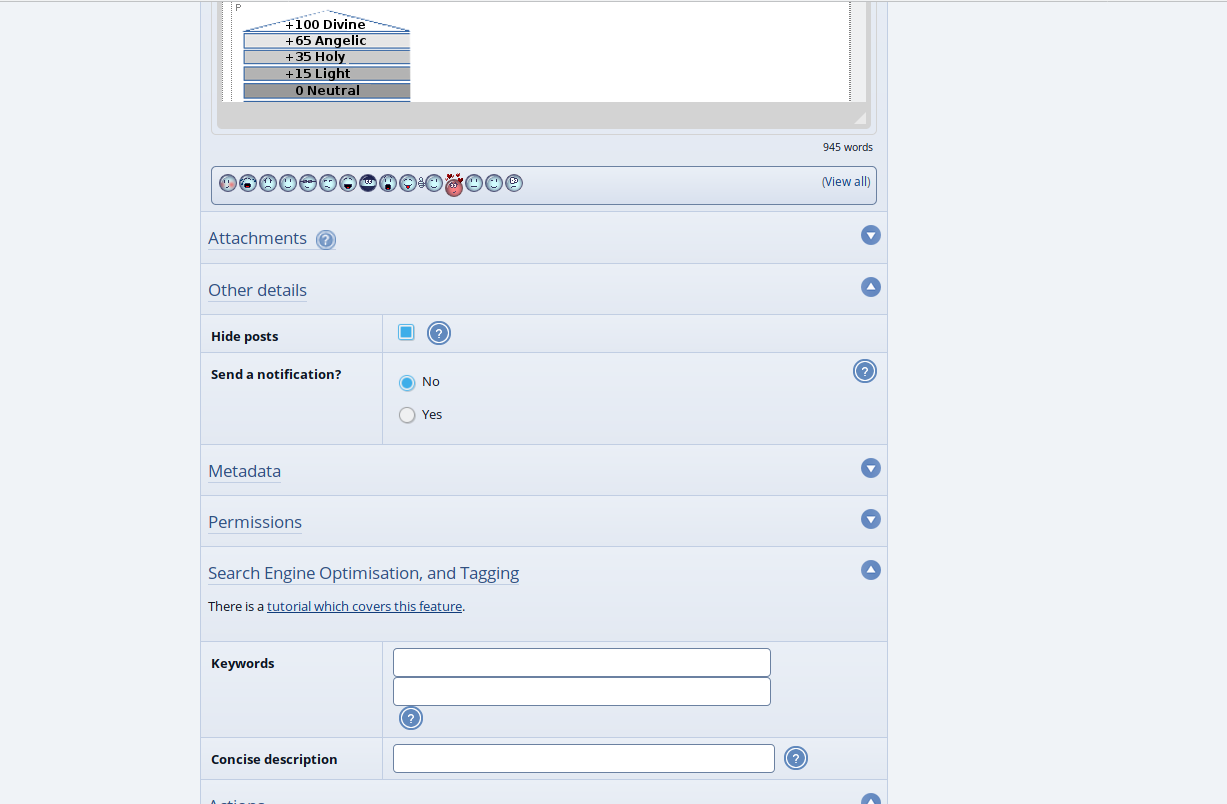
Task: Click the Concise description text field
Action: (x=583, y=759)
